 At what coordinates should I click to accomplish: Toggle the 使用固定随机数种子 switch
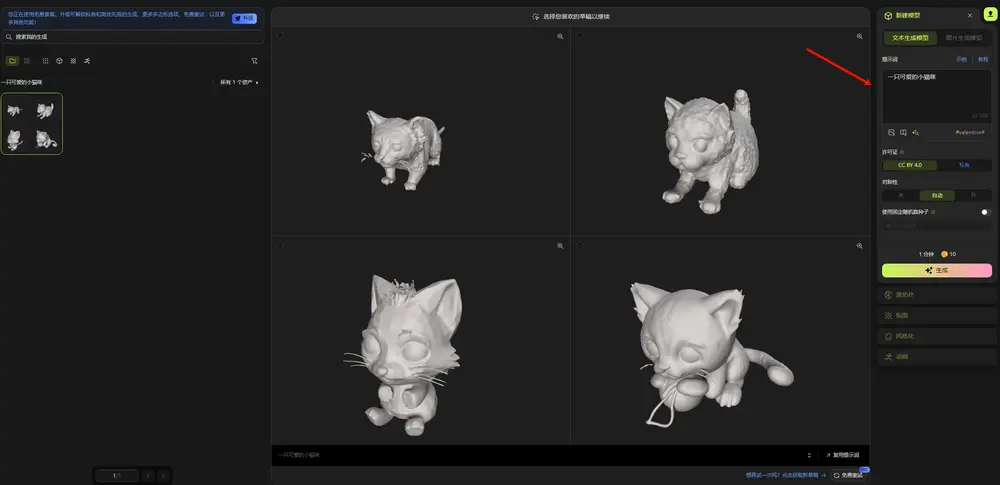[x=985, y=212]
